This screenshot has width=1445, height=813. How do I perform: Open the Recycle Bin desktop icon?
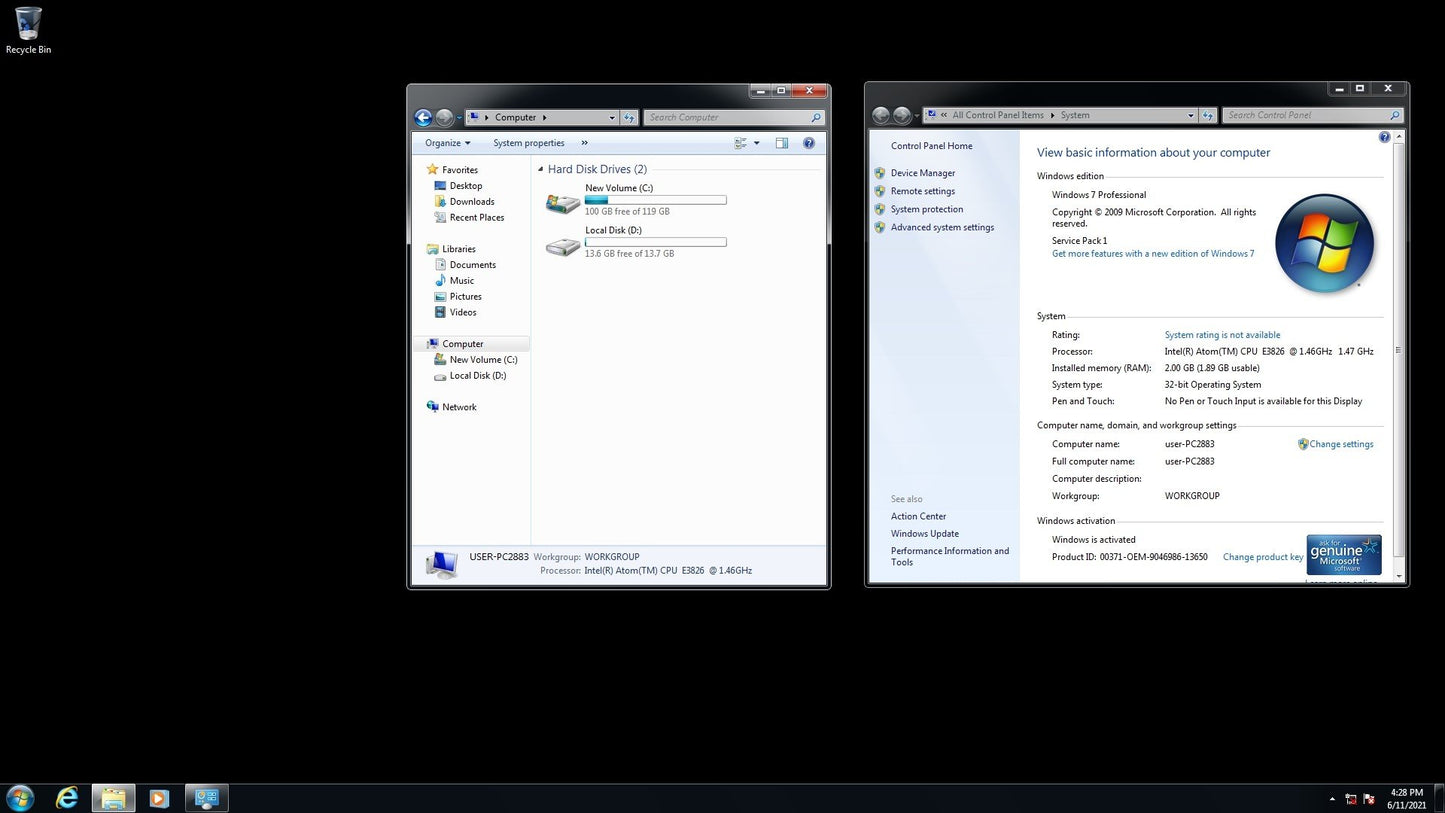pyautogui.click(x=28, y=30)
